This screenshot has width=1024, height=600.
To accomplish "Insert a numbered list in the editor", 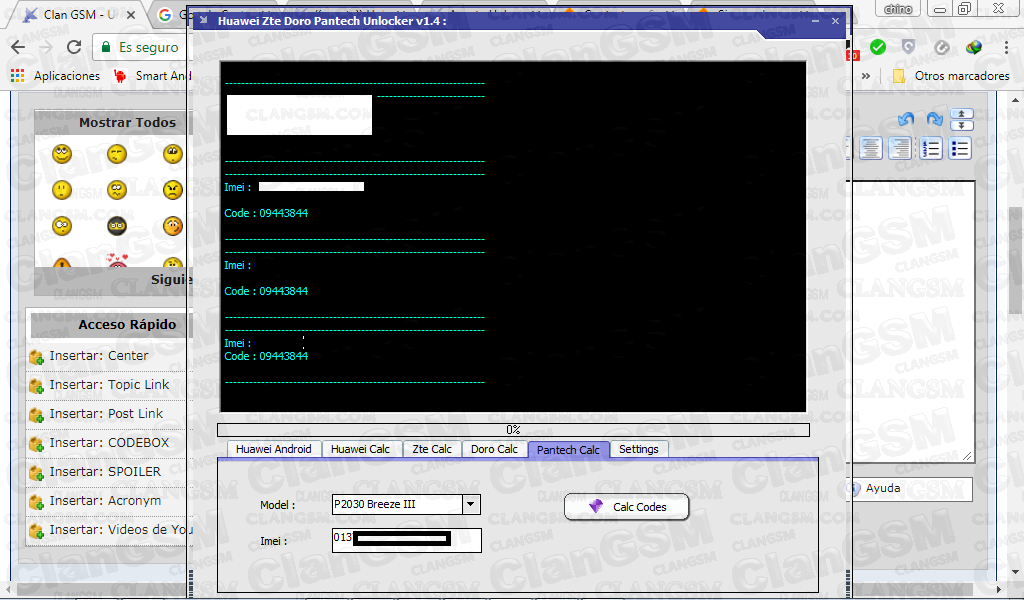I will click(x=931, y=149).
